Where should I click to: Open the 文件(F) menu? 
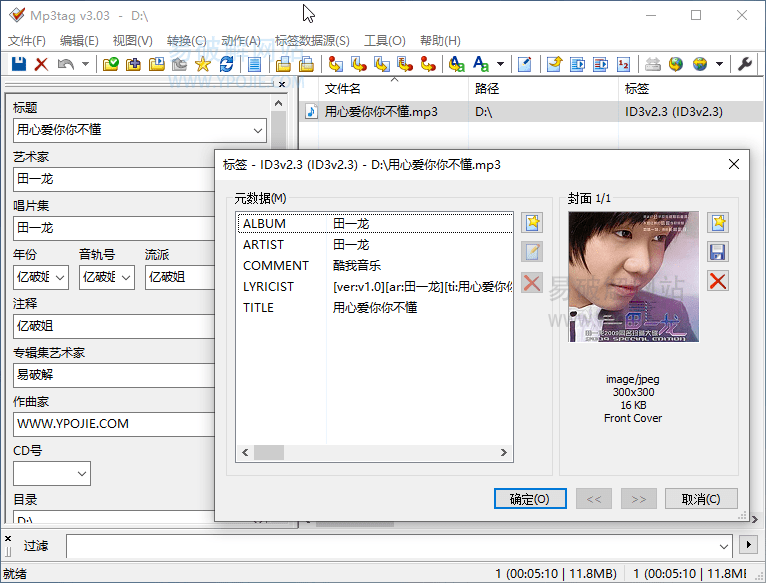(x=27, y=41)
